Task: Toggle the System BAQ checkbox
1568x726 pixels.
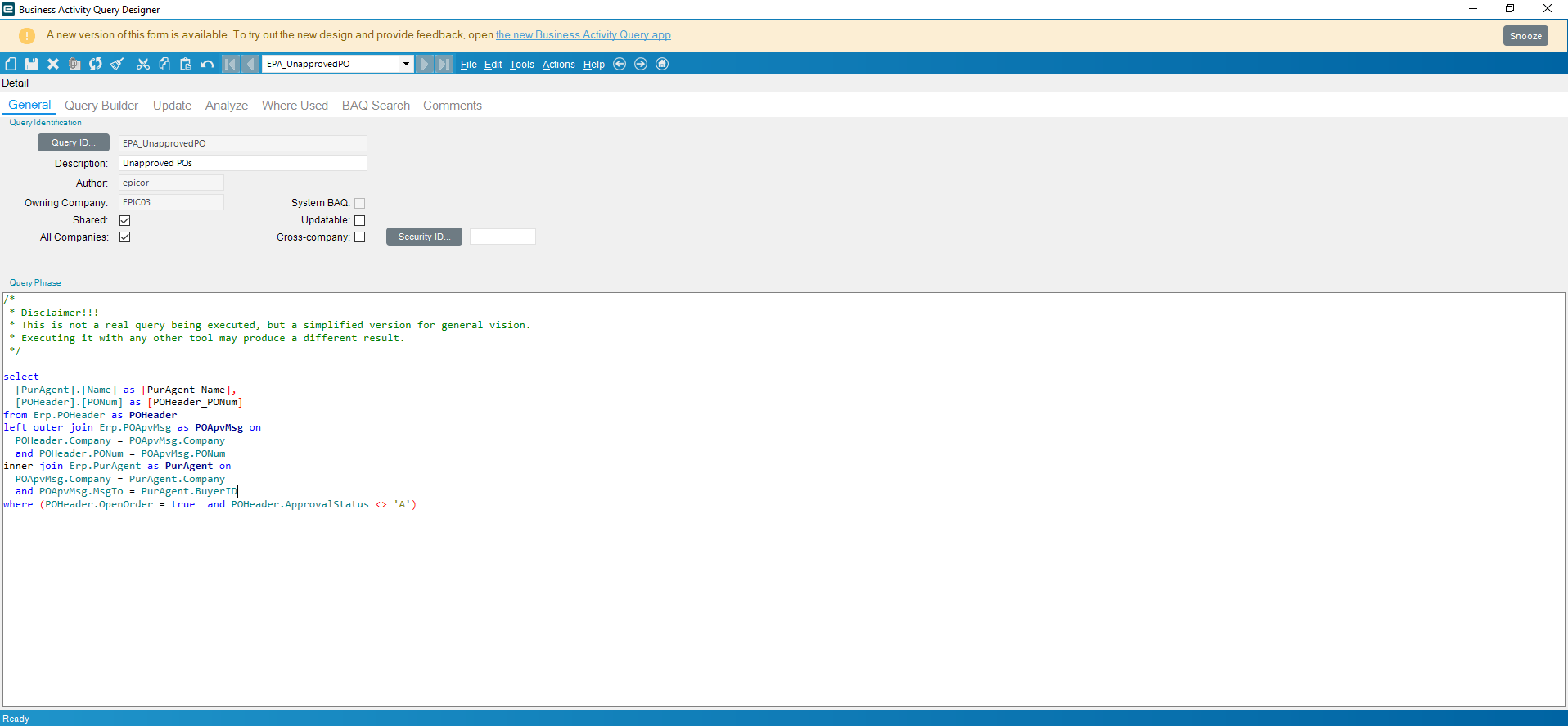Action: pos(360,203)
